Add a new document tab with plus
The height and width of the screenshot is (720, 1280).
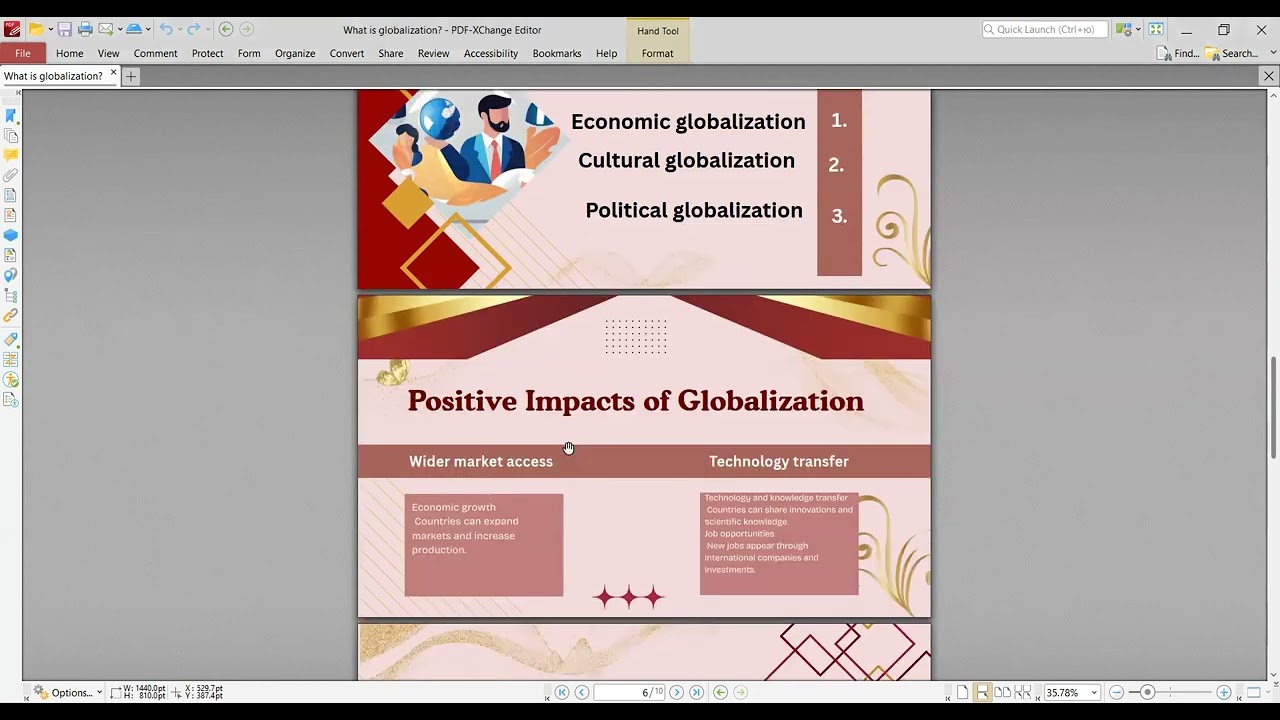pos(131,76)
